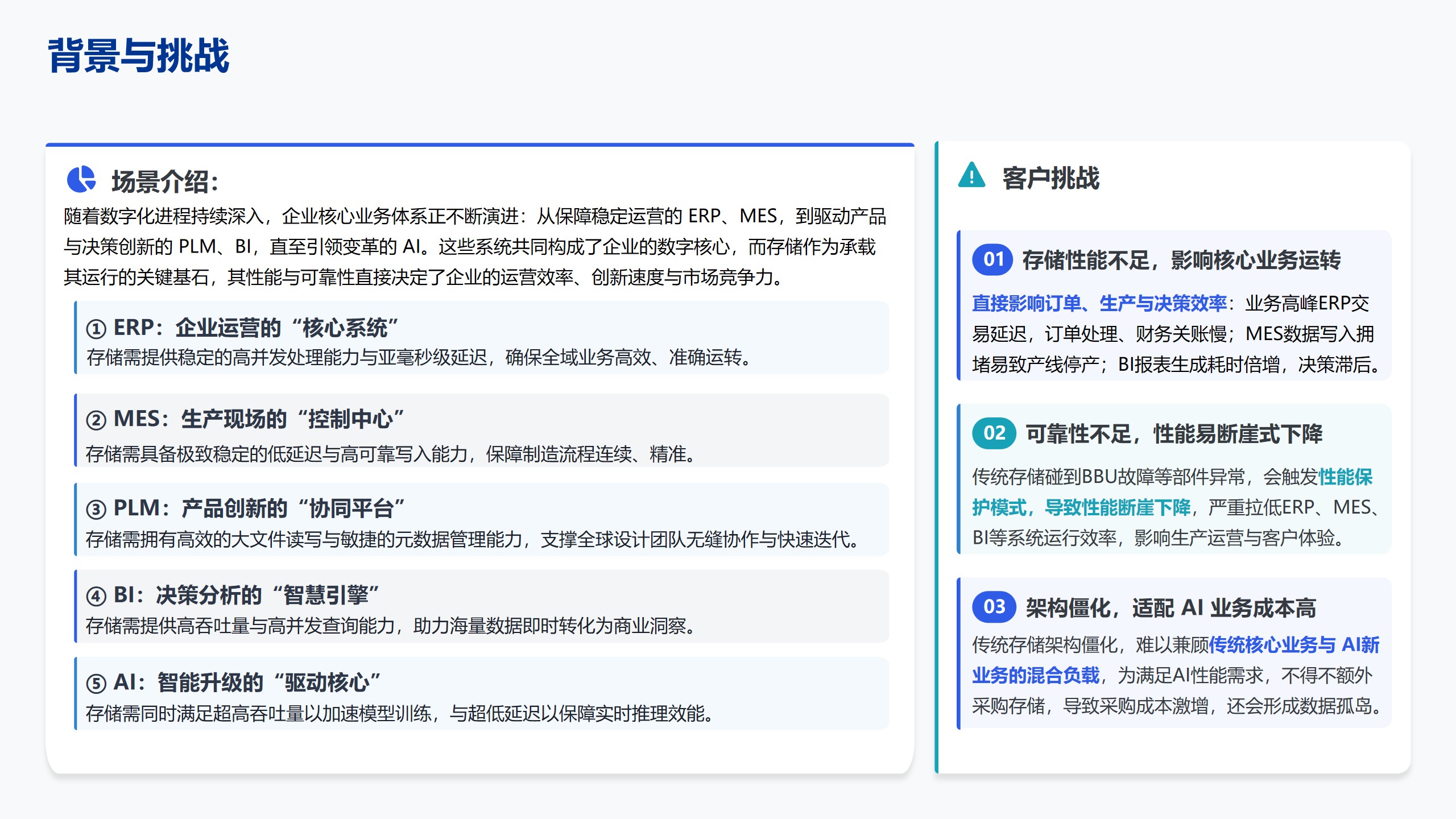The width and height of the screenshot is (1456, 819).
Task: Click the teal highlighted text 导致性能断崖下降
Action: [x=1118, y=507]
